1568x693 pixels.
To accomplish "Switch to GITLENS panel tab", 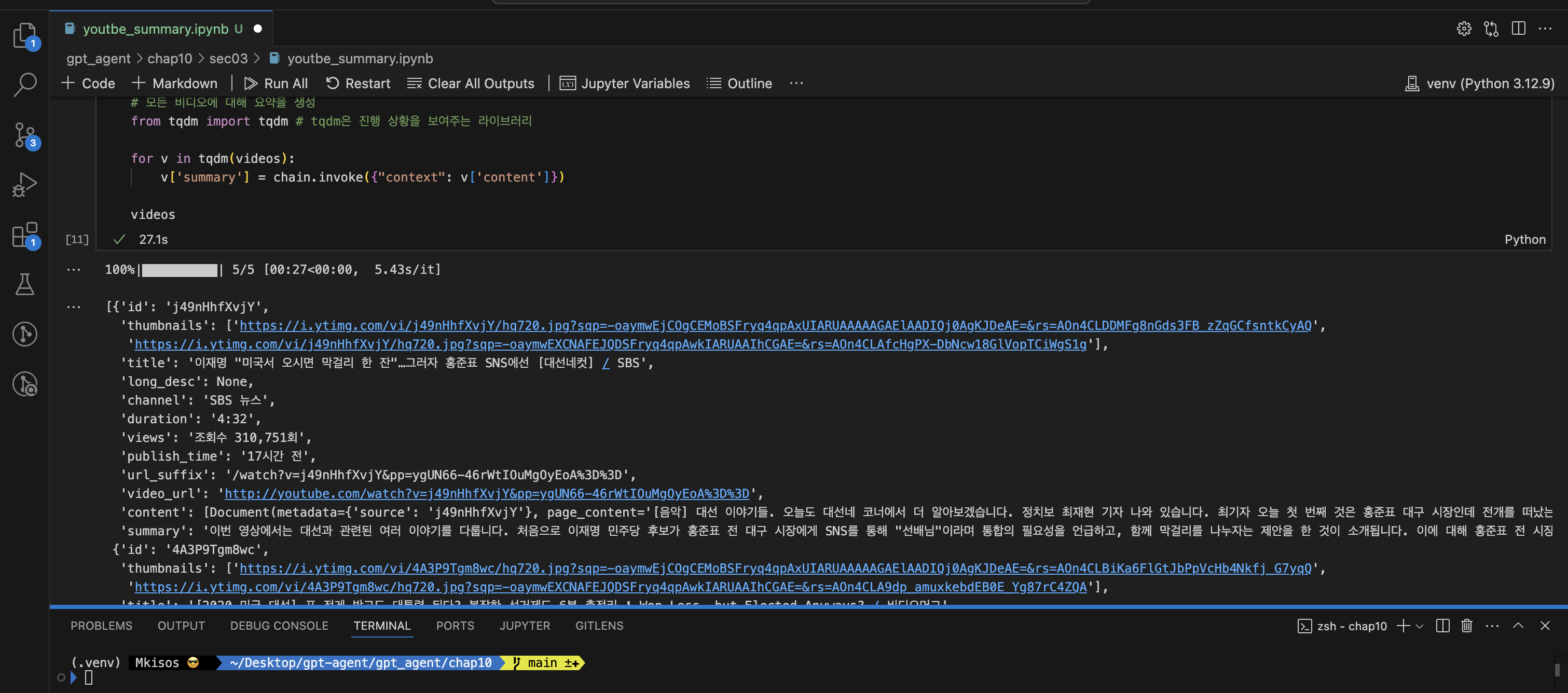I will 599,626.
